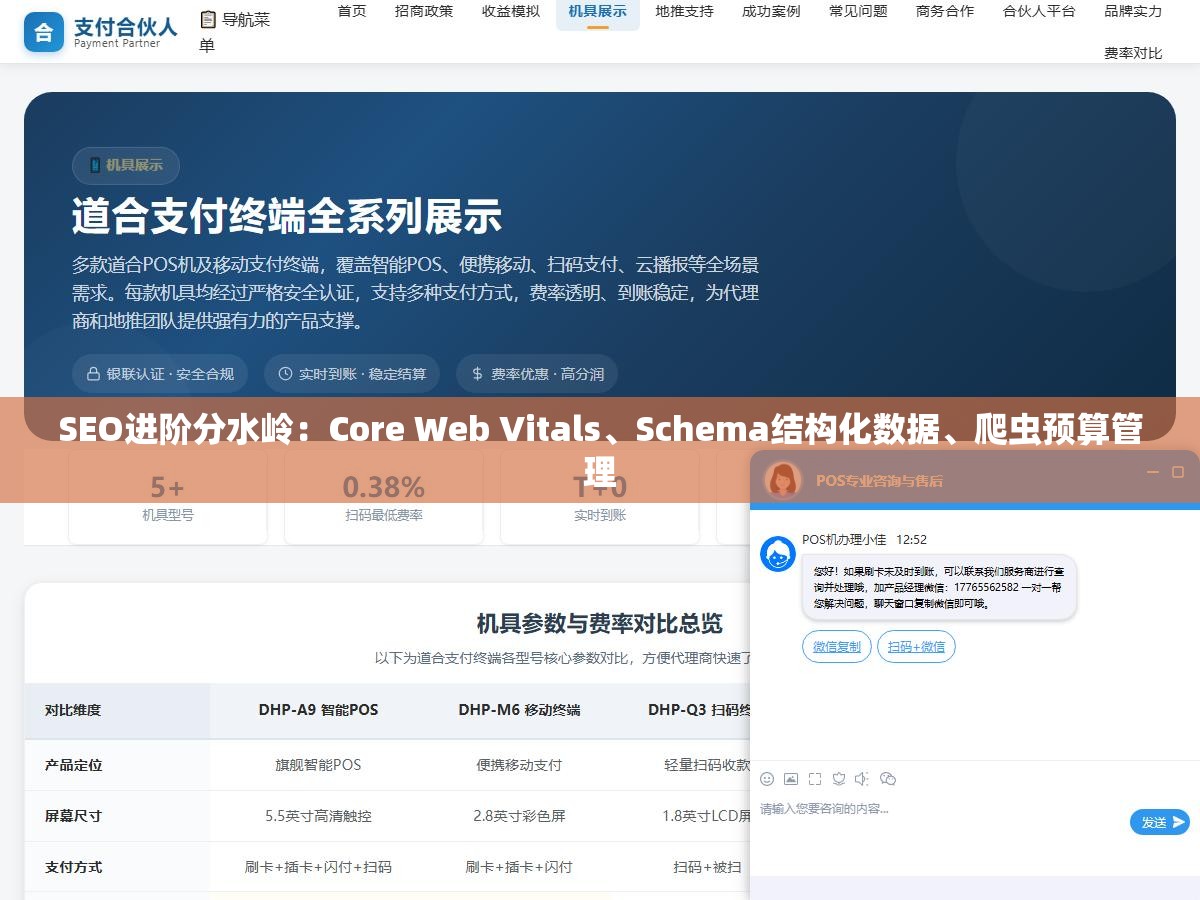Click the 机具展示 hero badge
Image resolution: width=1200 pixels, height=900 pixels.
(x=126, y=165)
